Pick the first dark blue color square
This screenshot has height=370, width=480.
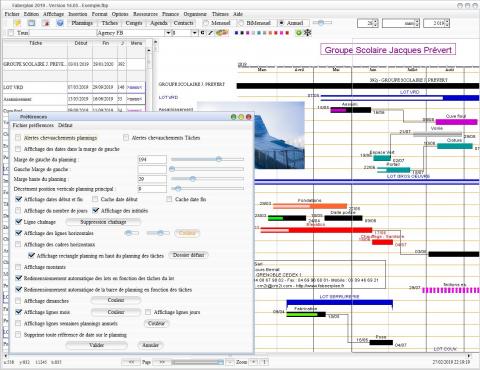click(x=237, y=33)
